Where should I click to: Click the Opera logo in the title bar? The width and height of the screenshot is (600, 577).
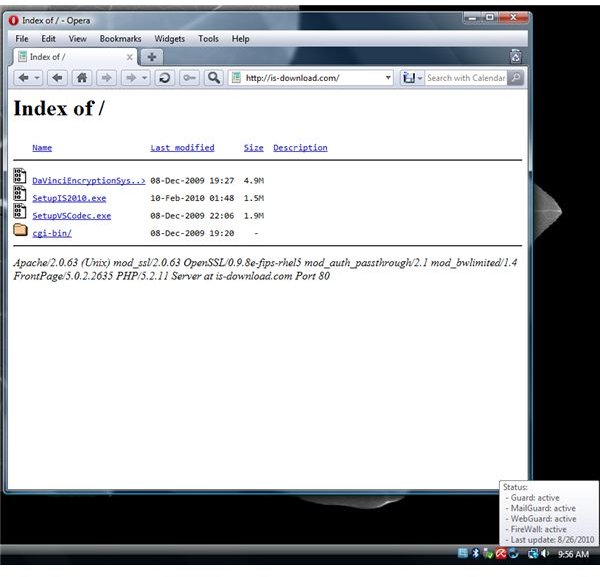(x=14, y=20)
